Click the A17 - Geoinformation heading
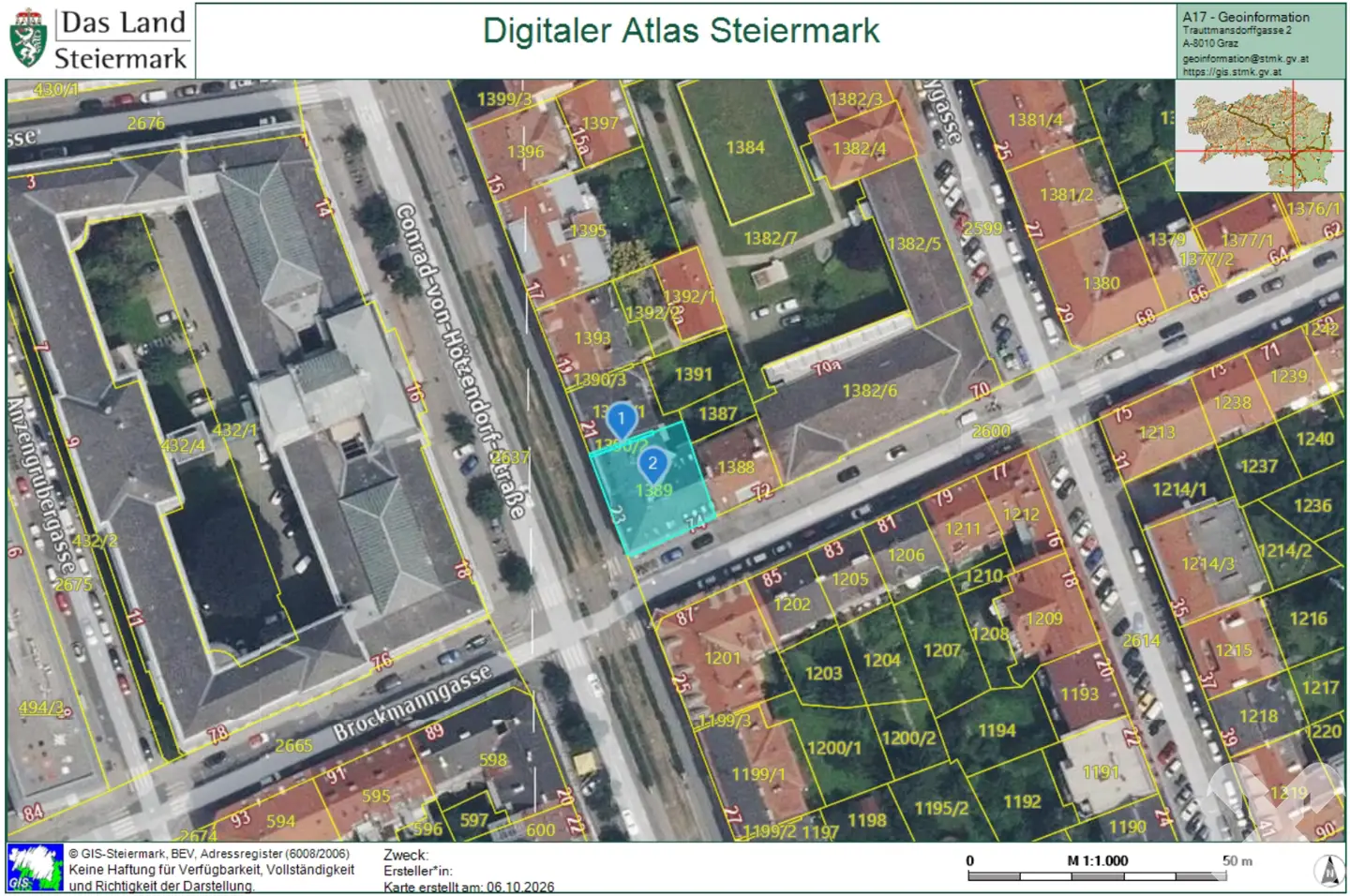The width and height of the screenshot is (1350, 896). (1246, 17)
